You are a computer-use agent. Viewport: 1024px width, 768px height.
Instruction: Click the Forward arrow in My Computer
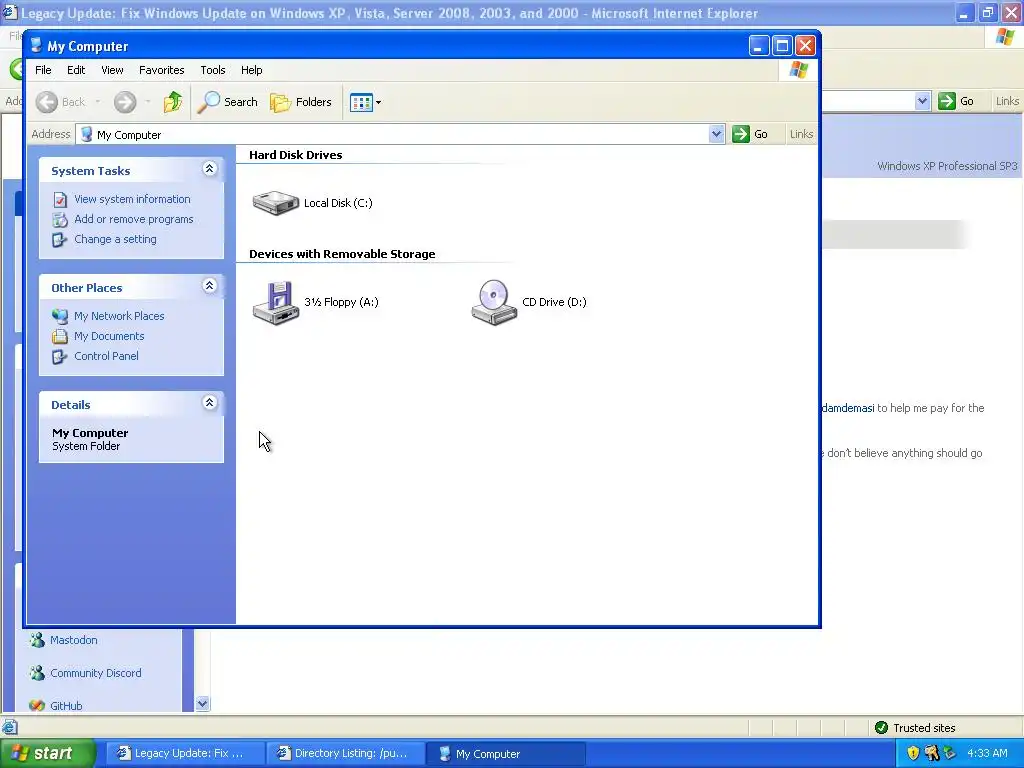(125, 102)
